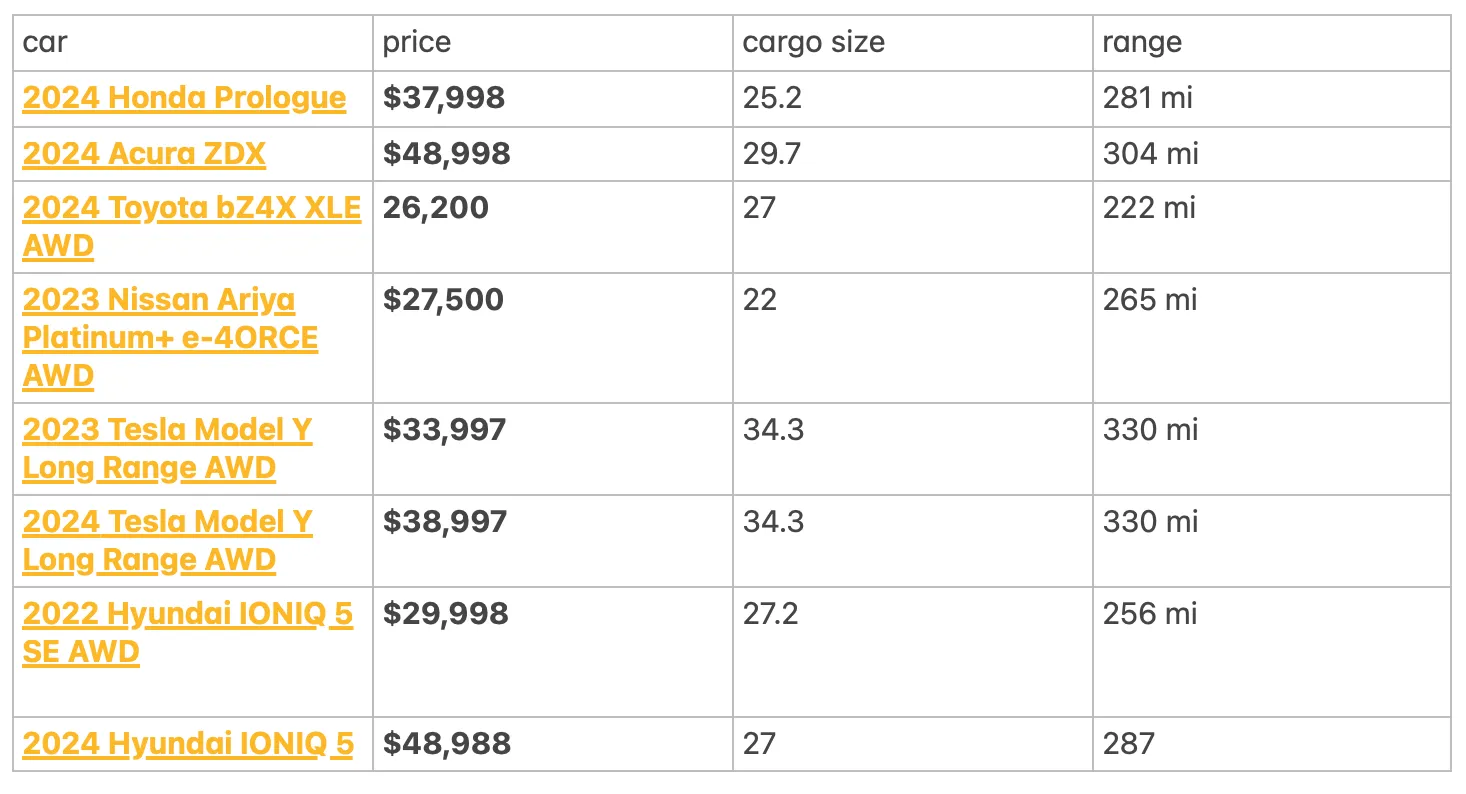The image size is (1466, 794).
Task: Click the $37,998 price cell
Action: [444, 98]
